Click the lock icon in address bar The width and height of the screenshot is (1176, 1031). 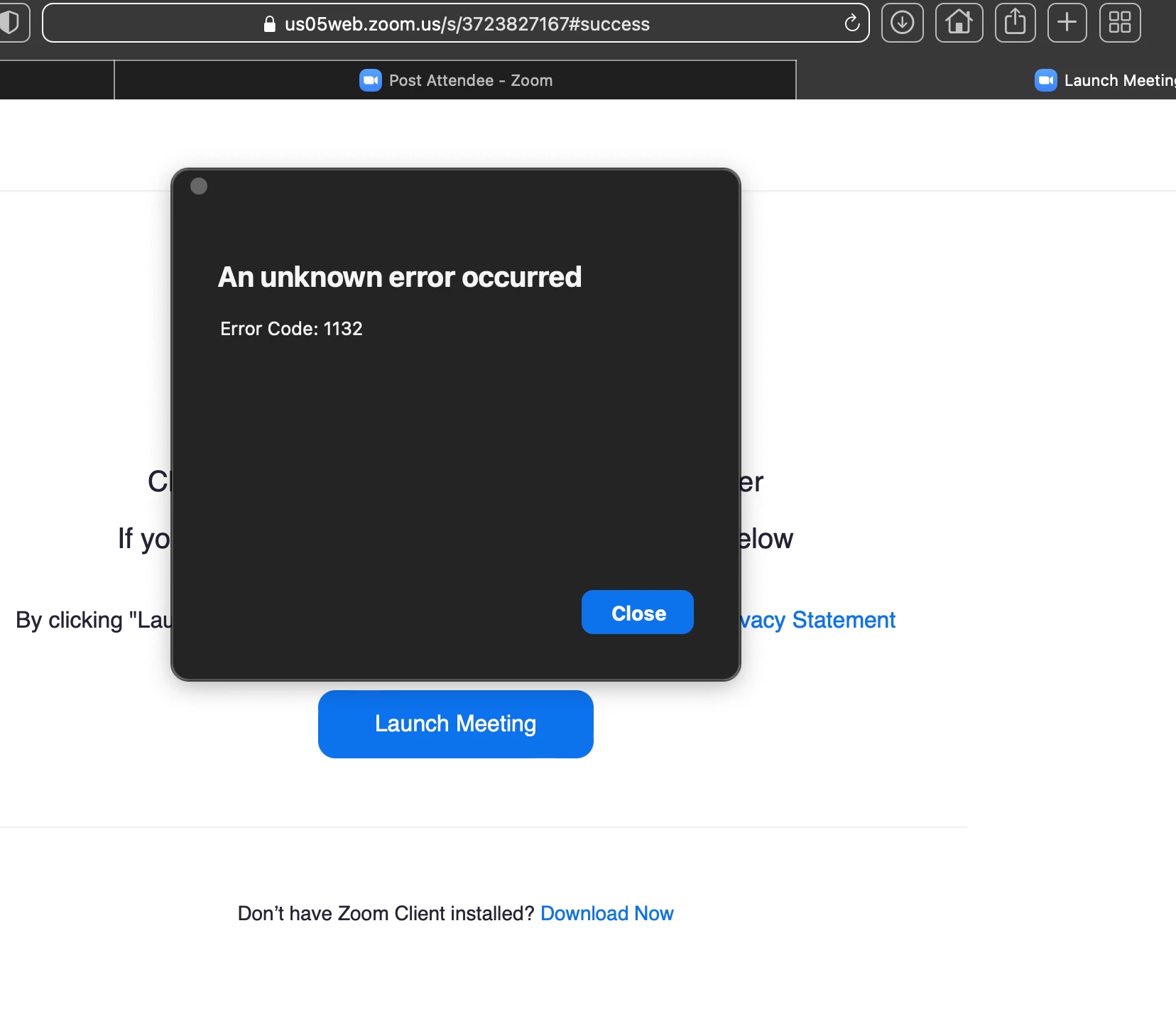[x=270, y=24]
